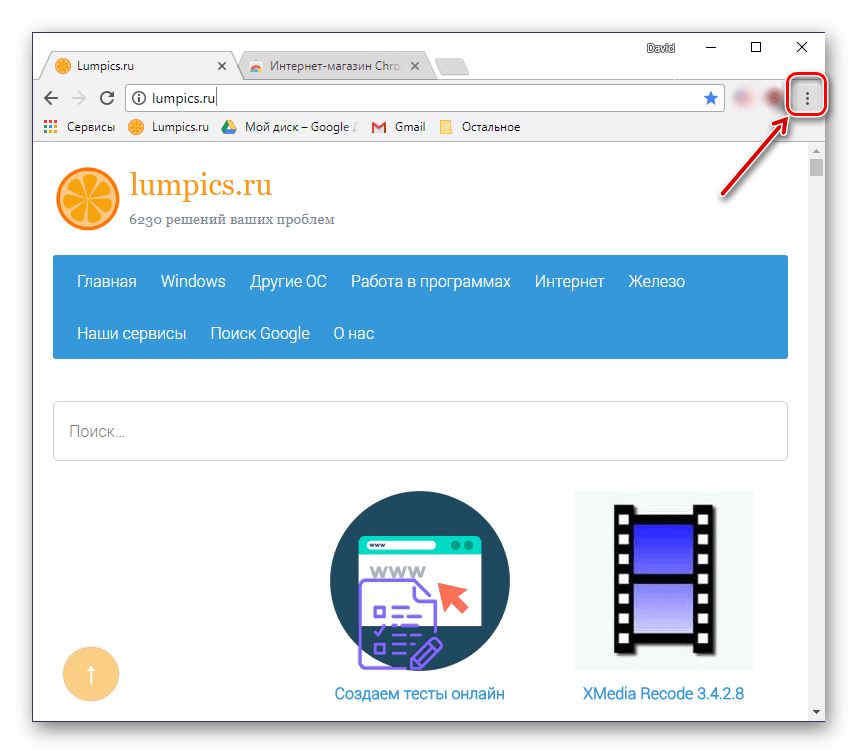The image size is (858, 754).
Task: Open the Главная menu item
Action: tap(107, 281)
